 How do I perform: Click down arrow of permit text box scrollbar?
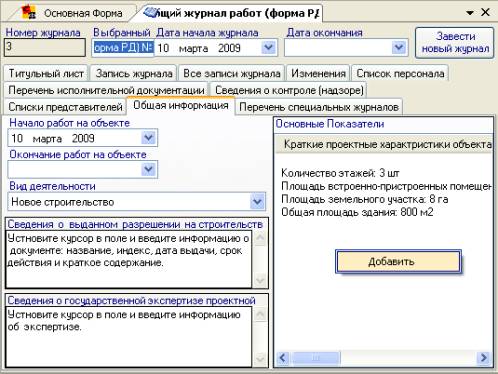click(x=260, y=280)
